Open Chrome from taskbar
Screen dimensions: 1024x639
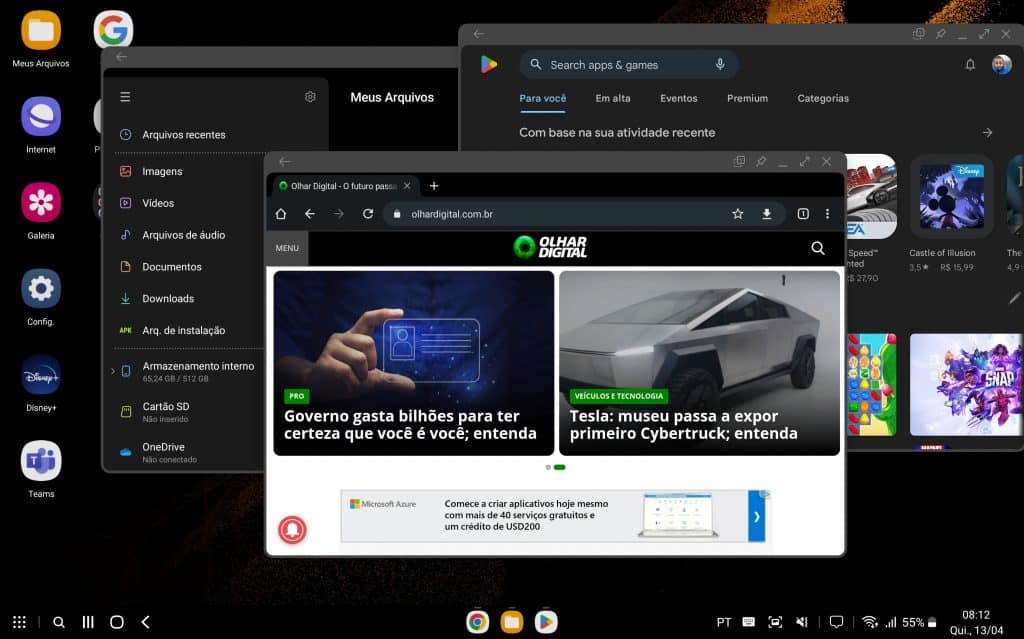[477, 622]
